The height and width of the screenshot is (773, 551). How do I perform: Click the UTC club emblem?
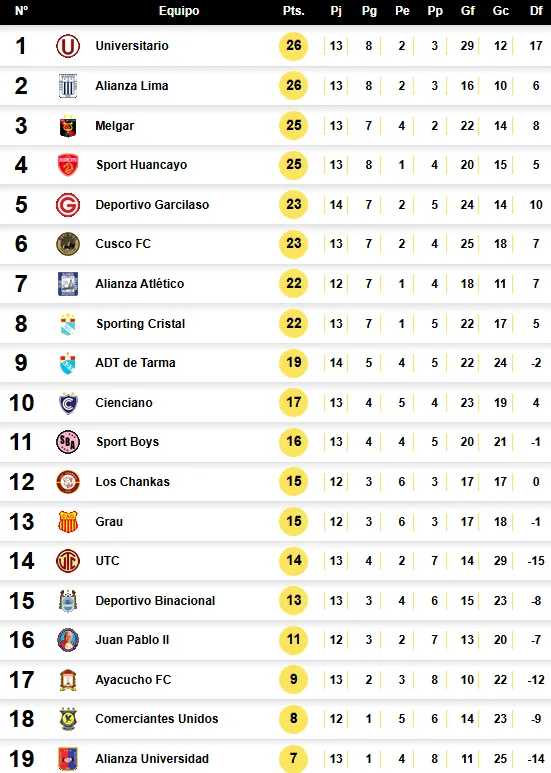click(68, 561)
